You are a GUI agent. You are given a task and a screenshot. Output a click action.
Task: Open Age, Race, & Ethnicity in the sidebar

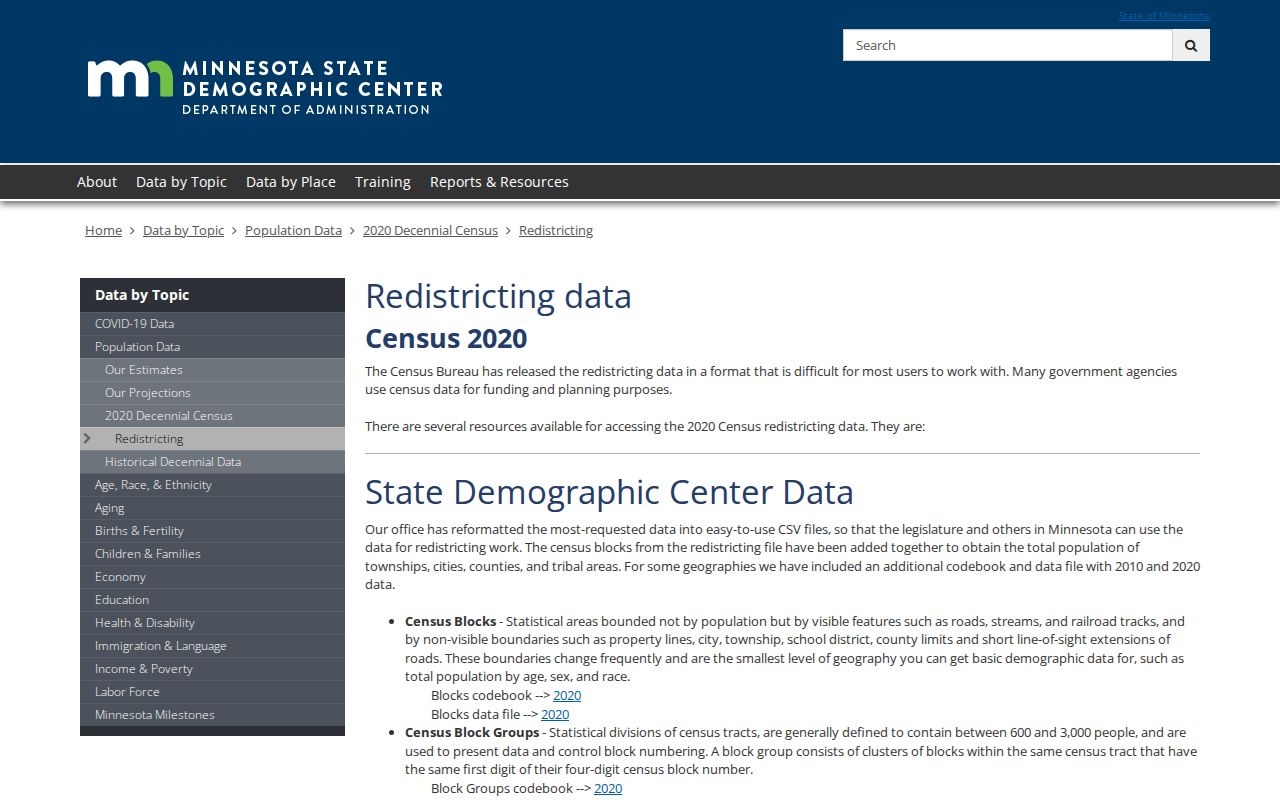coord(212,485)
